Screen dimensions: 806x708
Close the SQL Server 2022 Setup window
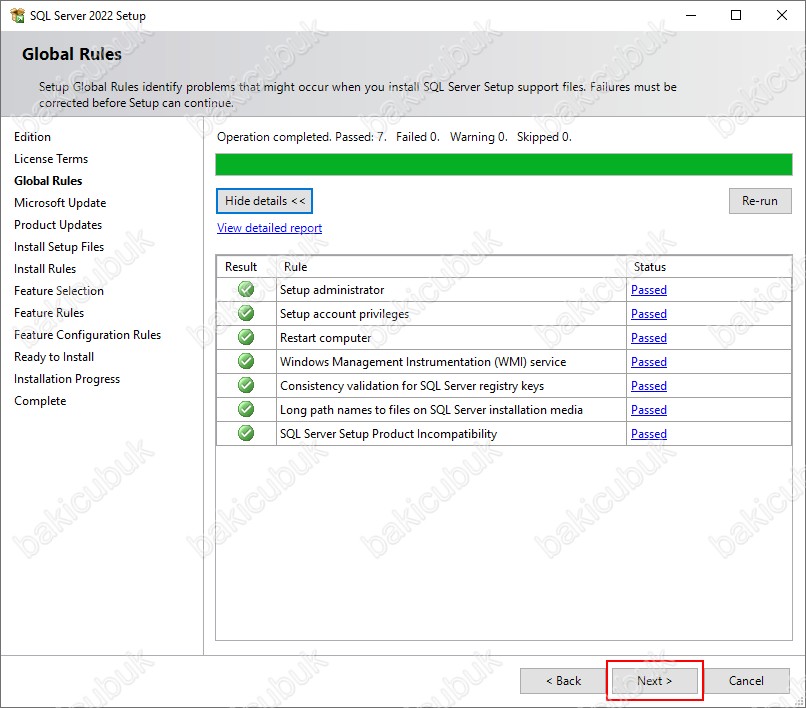(x=782, y=15)
